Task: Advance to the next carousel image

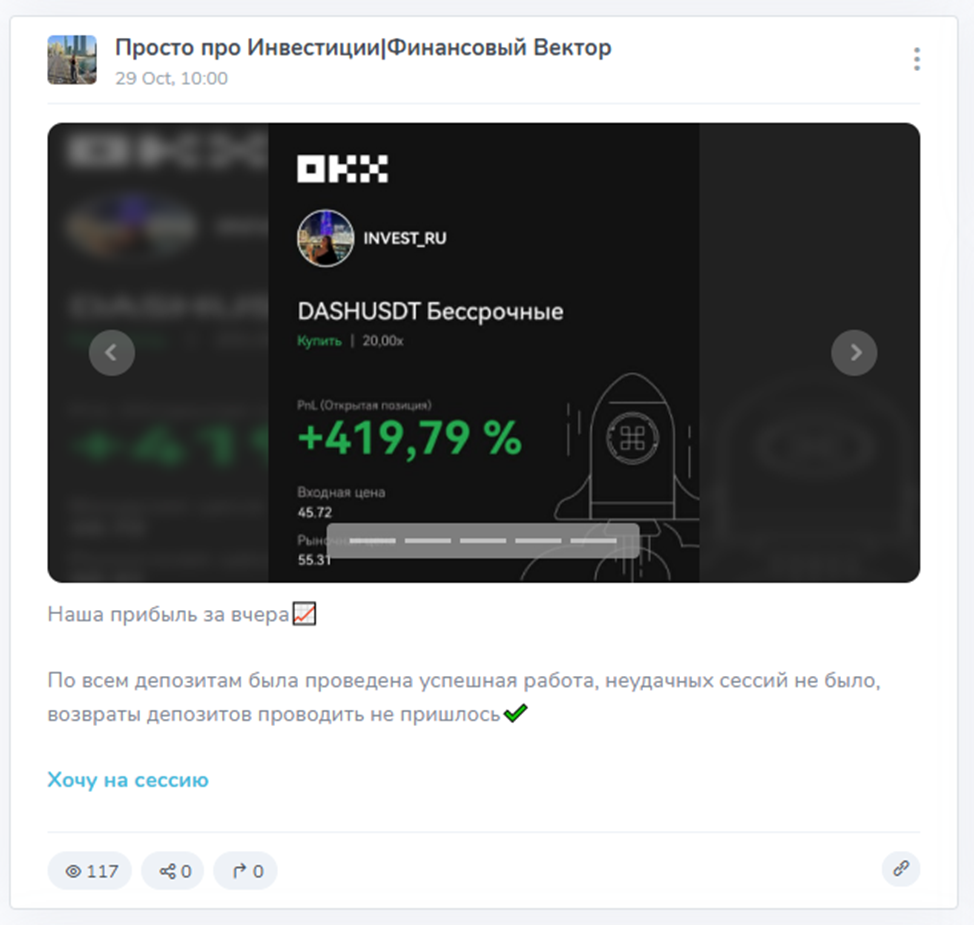Action: click(x=854, y=353)
